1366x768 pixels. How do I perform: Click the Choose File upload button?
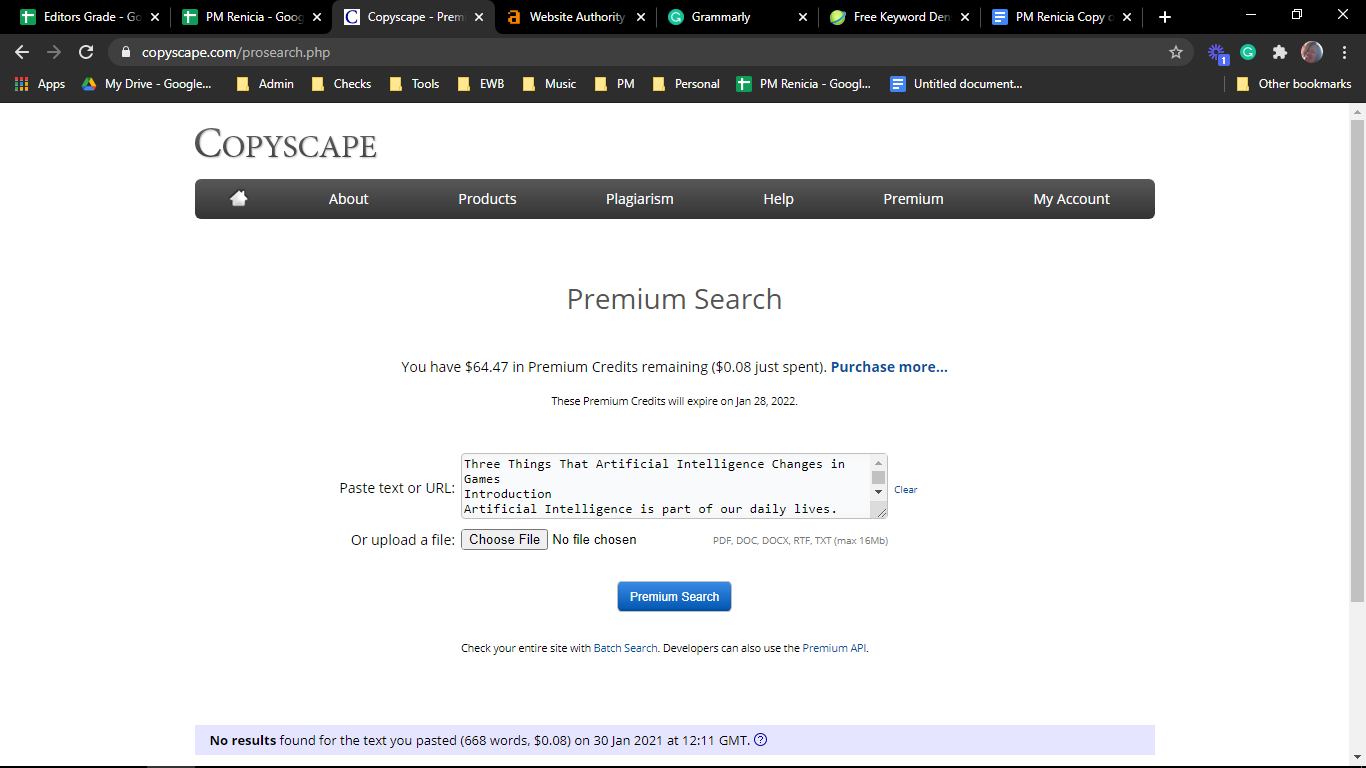[504, 540]
